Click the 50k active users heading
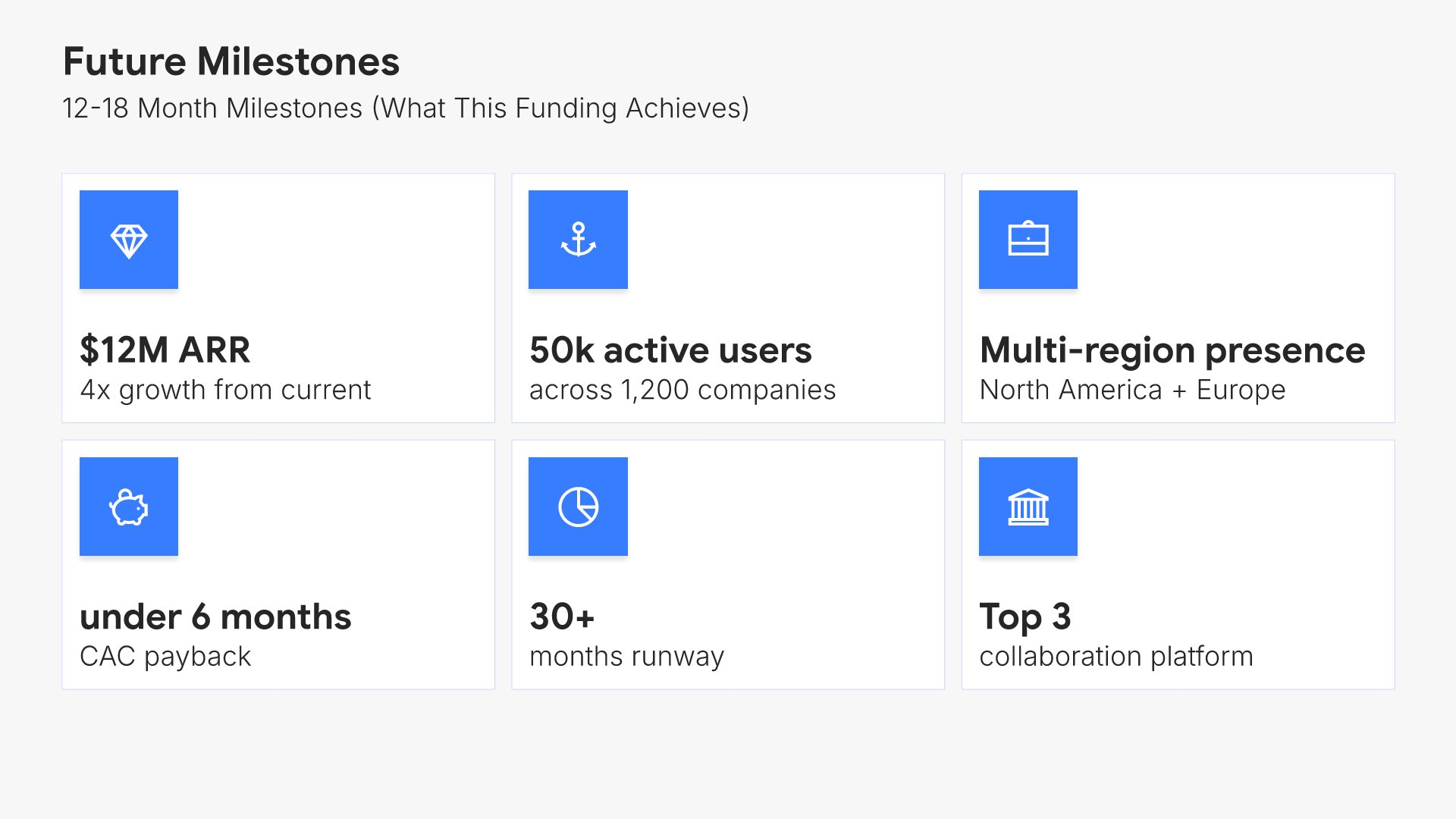This screenshot has width=1456, height=819. coord(670,350)
